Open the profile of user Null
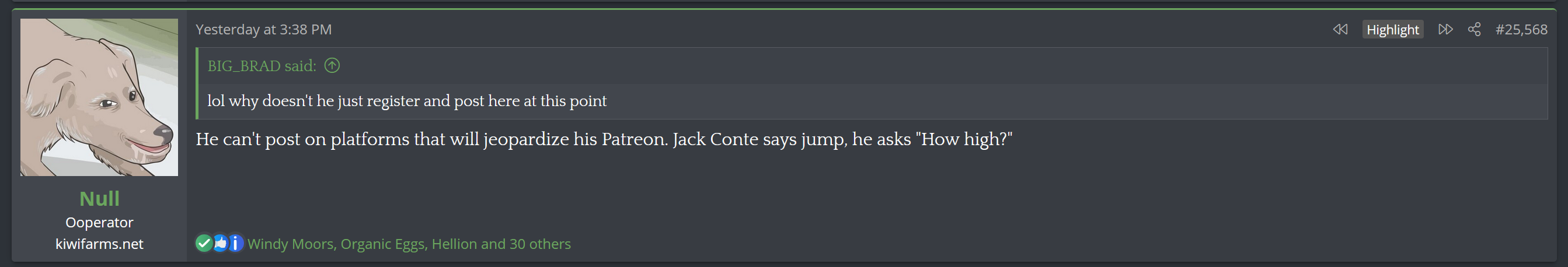This screenshot has width=1568, height=267. coord(99,198)
